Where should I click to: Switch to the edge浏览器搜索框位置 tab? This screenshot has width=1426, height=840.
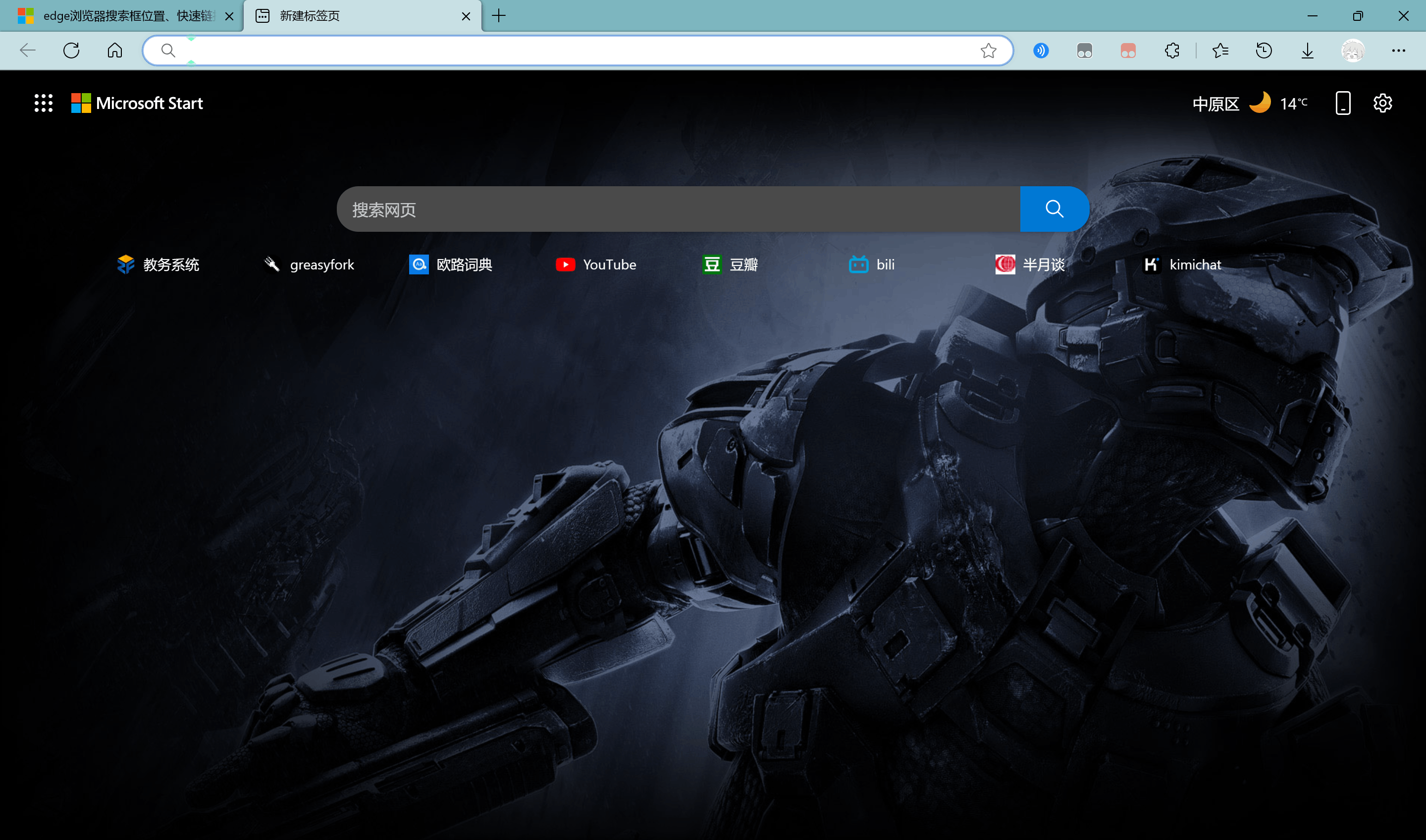122,16
